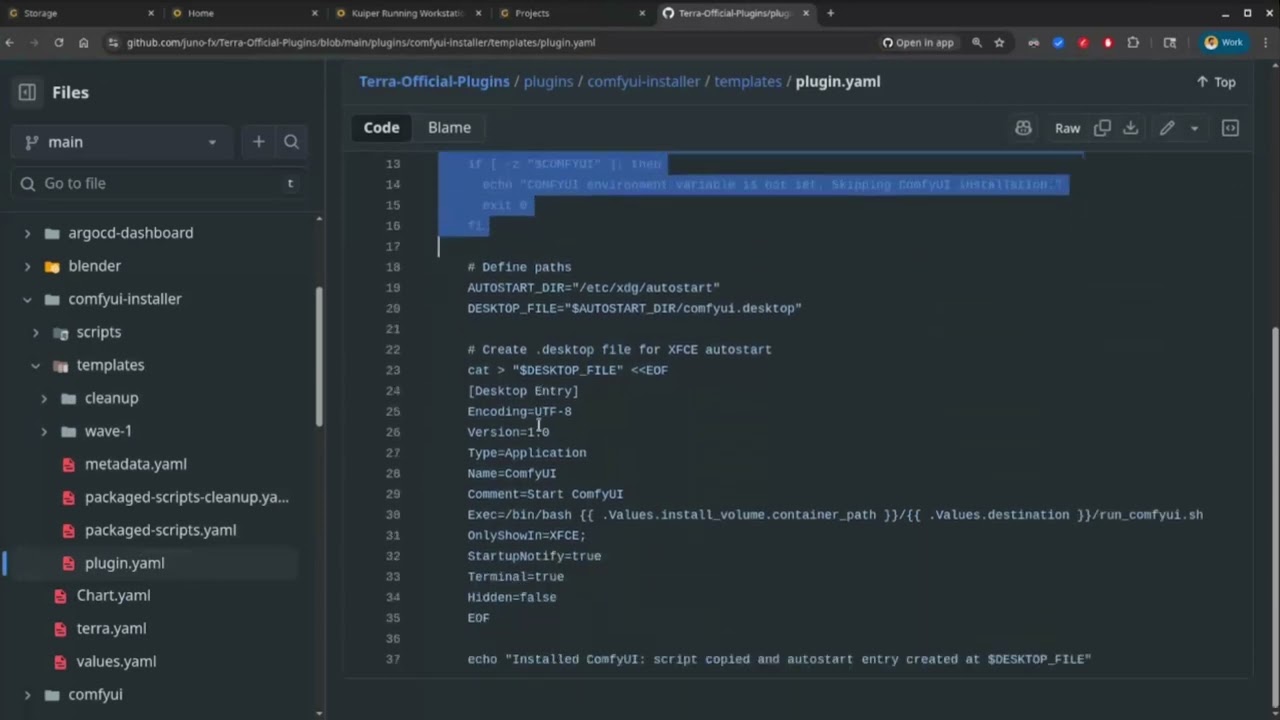View site information icon in address bar
This screenshot has width=1280, height=720.
tap(112, 43)
